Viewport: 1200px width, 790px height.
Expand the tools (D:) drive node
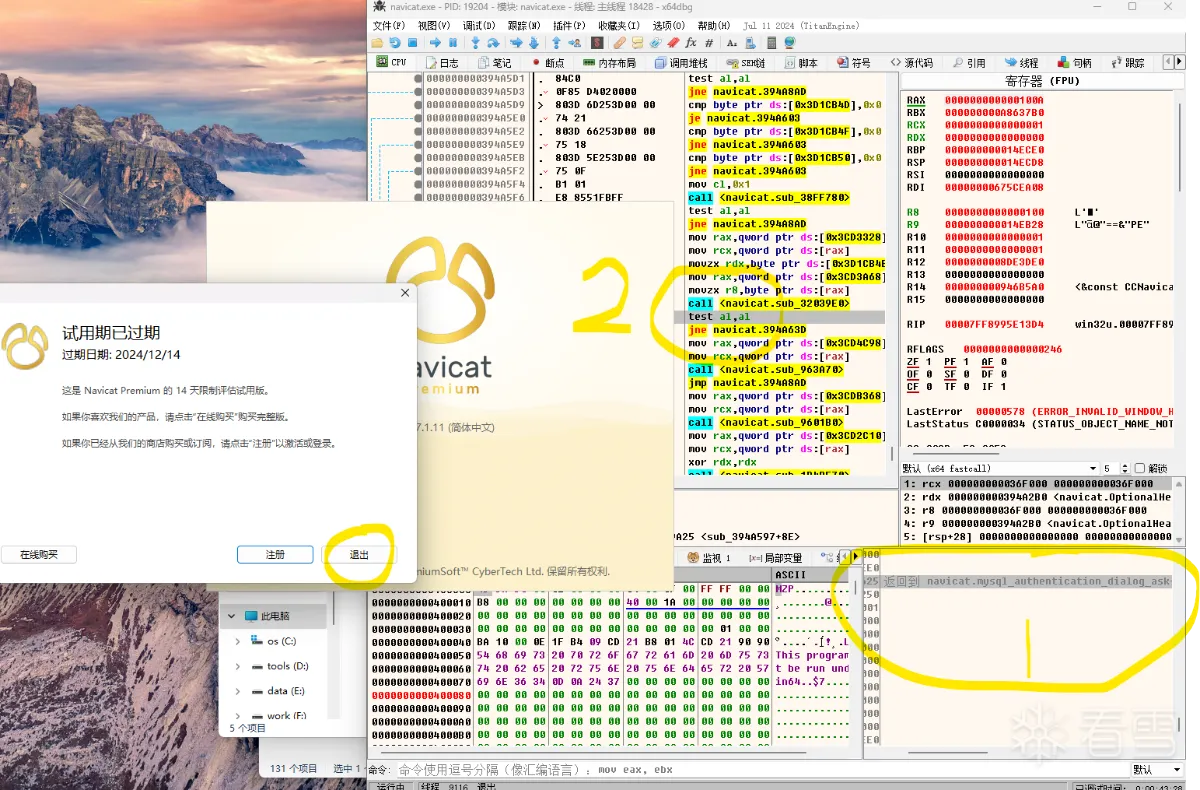coord(238,666)
